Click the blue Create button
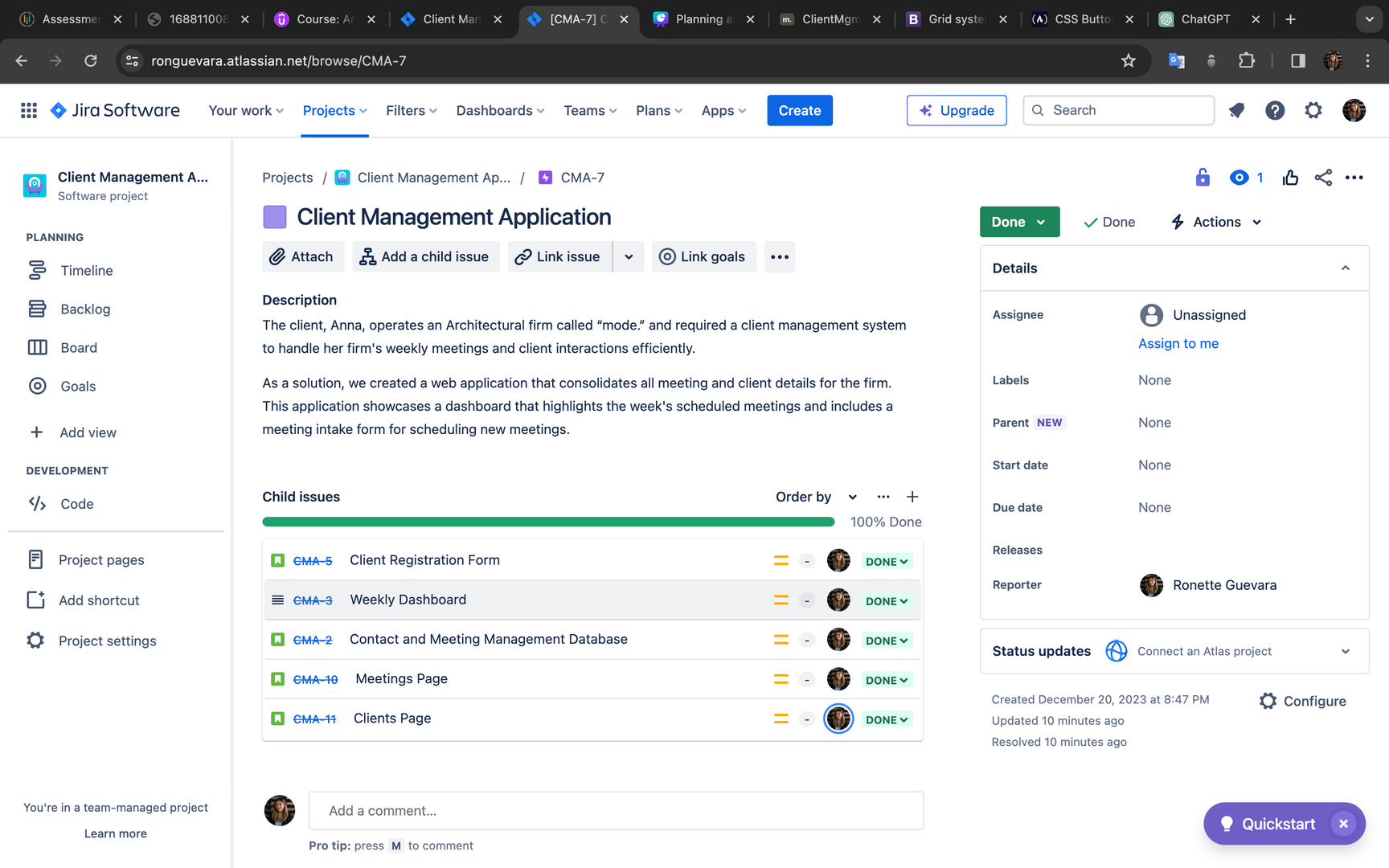 799,111
